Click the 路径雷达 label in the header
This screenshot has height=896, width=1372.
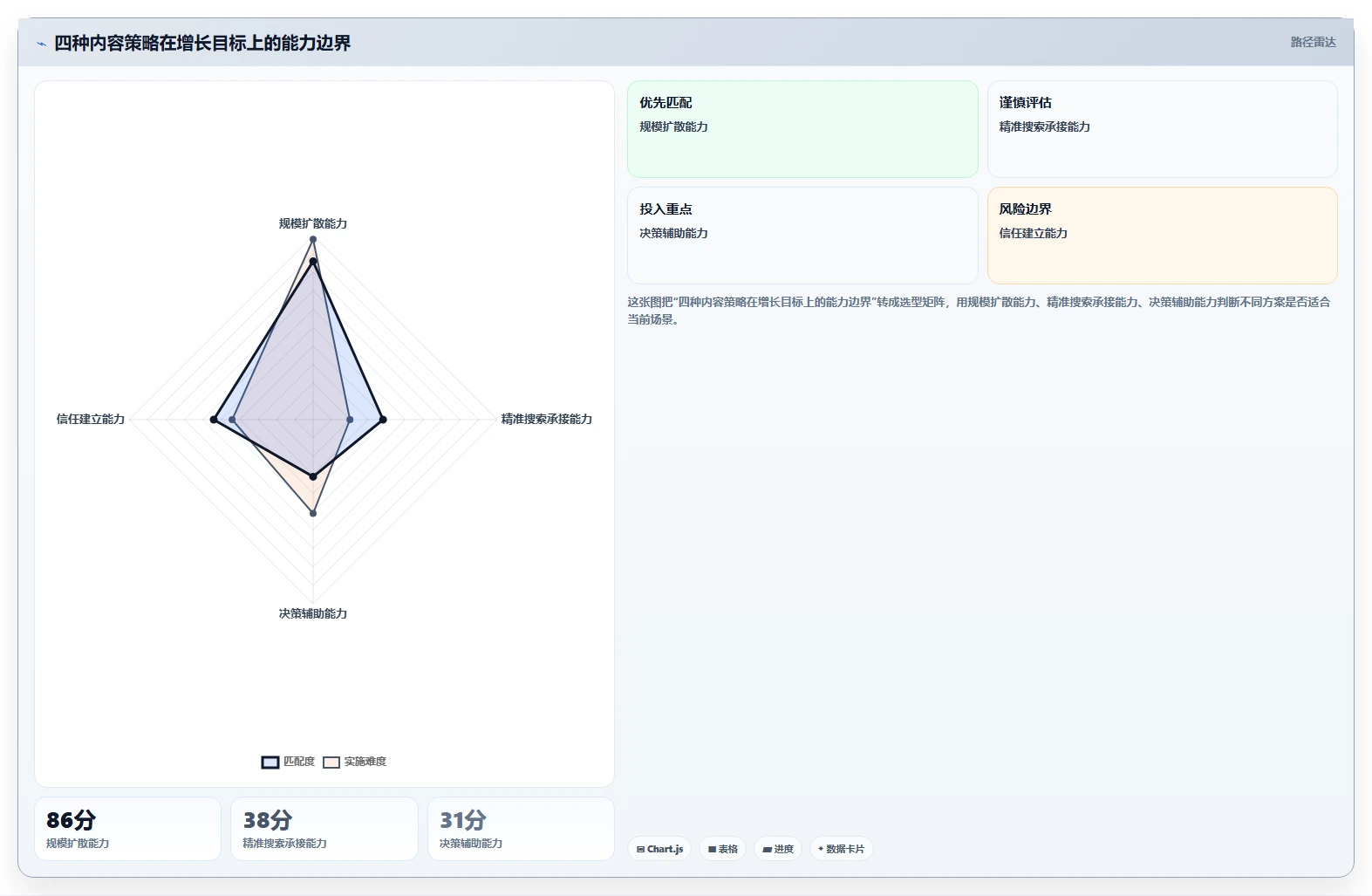(1313, 42)
